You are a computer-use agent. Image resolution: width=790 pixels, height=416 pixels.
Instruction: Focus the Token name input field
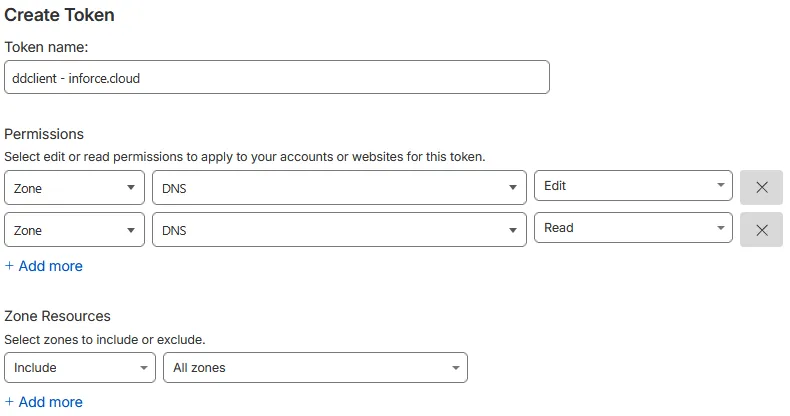(277, 77)
